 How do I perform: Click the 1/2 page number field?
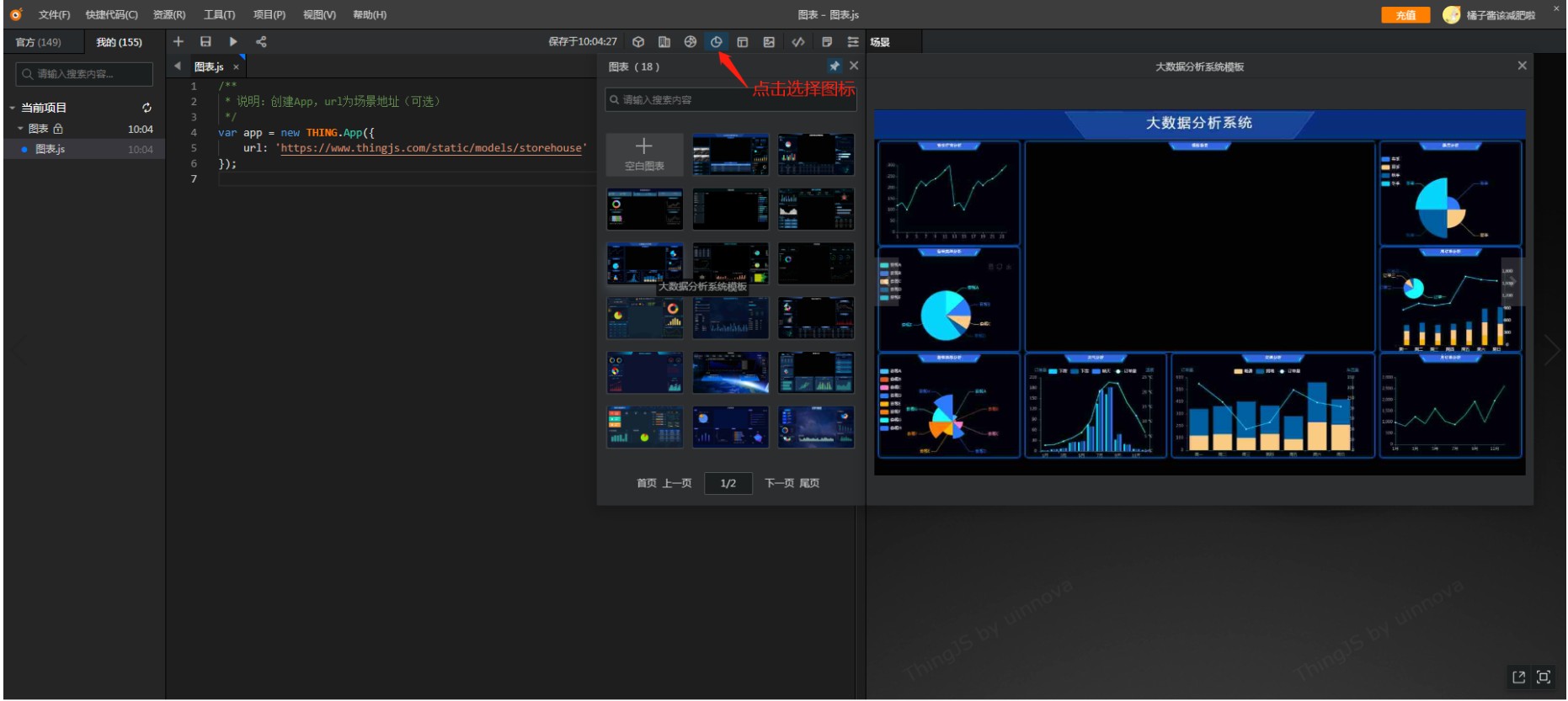click(728, 483)
